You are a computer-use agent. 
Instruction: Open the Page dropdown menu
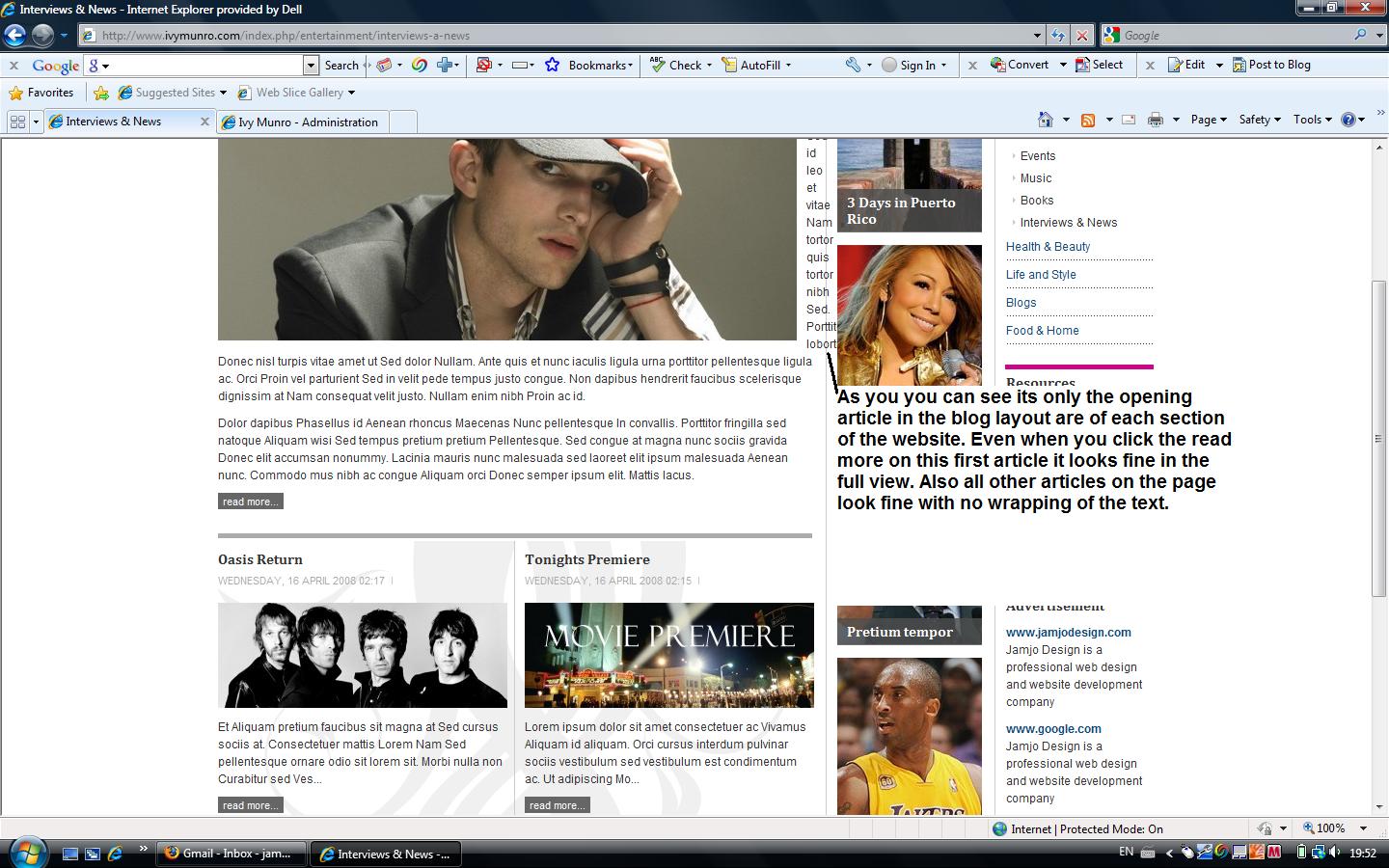(1203, 120)
